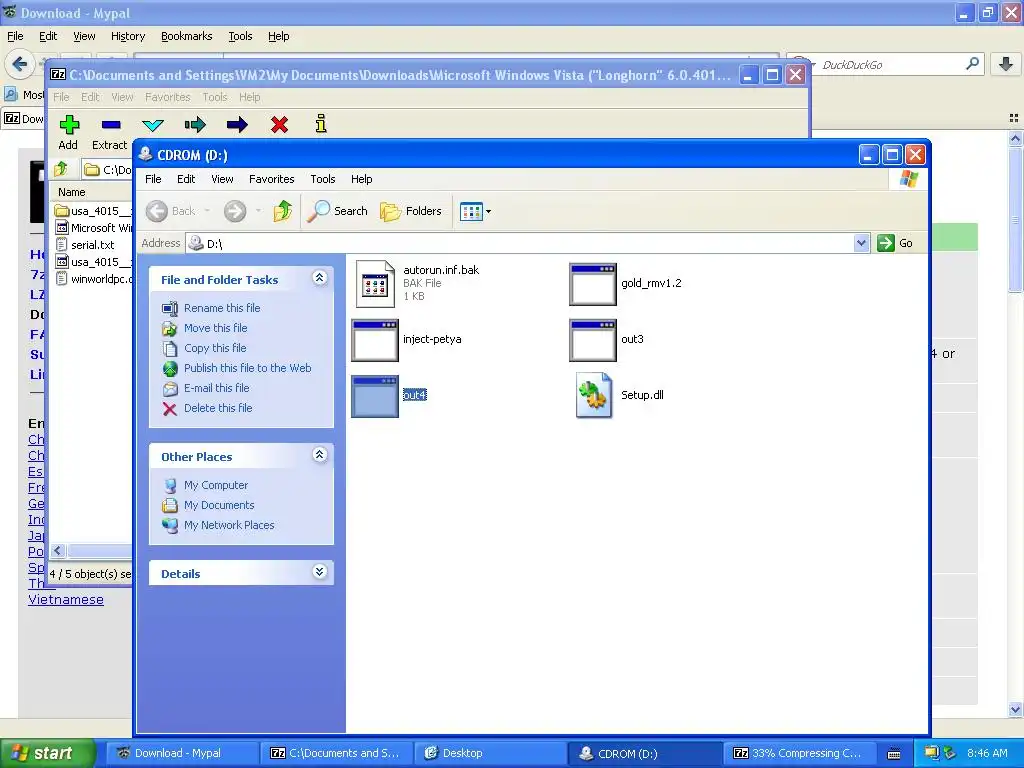Open the Favorites menu in CDROM window
1024x768 pixels.
coord(272,179)
